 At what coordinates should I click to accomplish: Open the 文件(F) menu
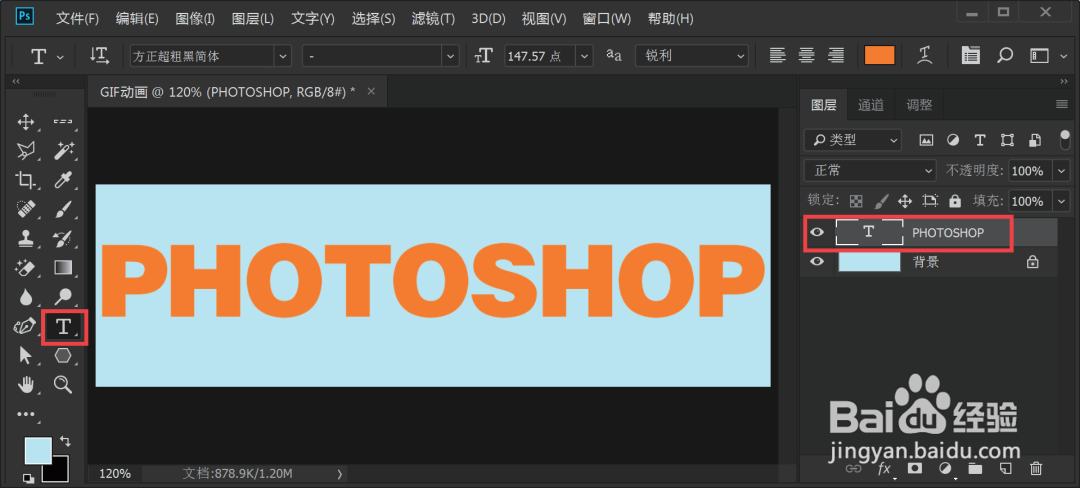[x=78, y=19]
